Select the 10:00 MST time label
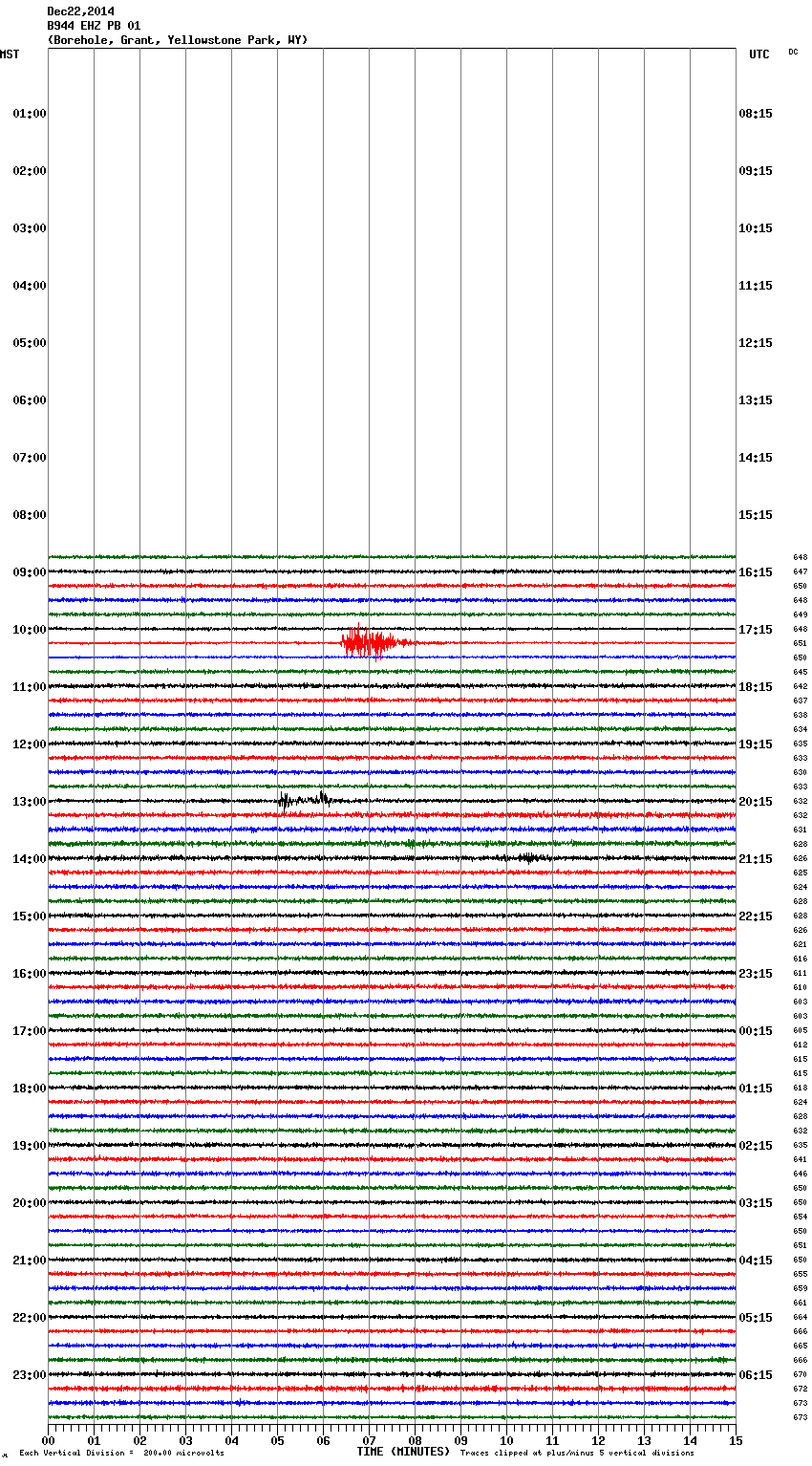The width and height of the screenshot is (812, 1466). [30, 630]
